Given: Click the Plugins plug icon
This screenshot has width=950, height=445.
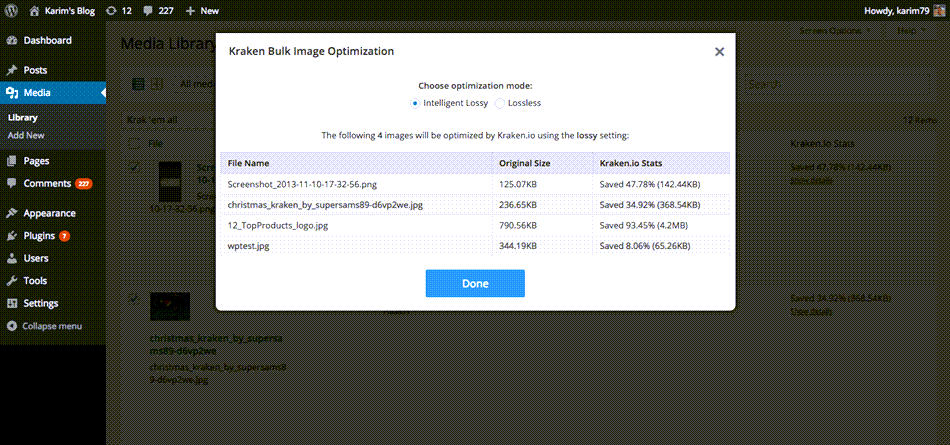Looking at the screenshot, I should click(x=12, y=236).
